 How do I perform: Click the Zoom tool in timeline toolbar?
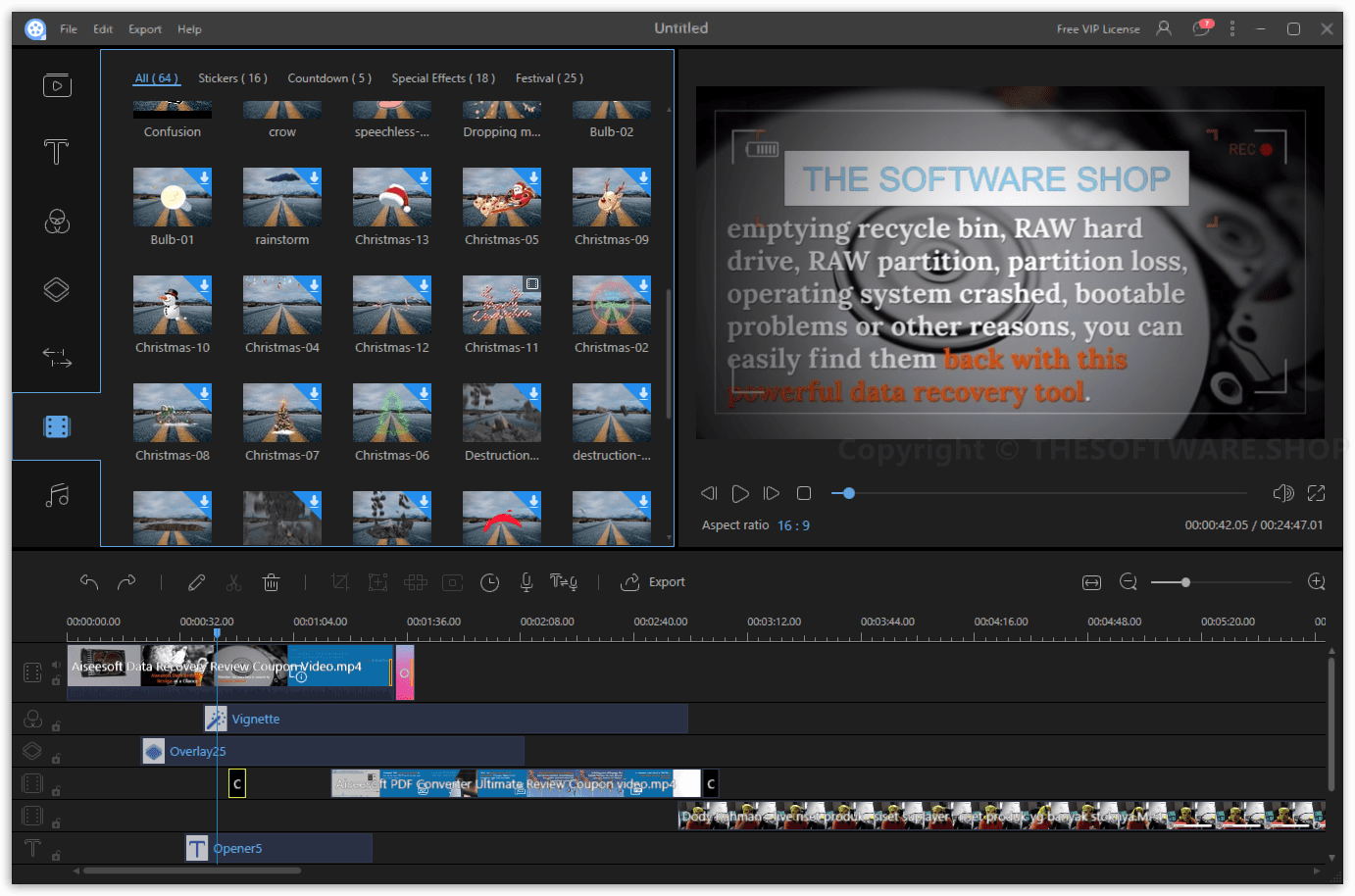click(377, 582)
